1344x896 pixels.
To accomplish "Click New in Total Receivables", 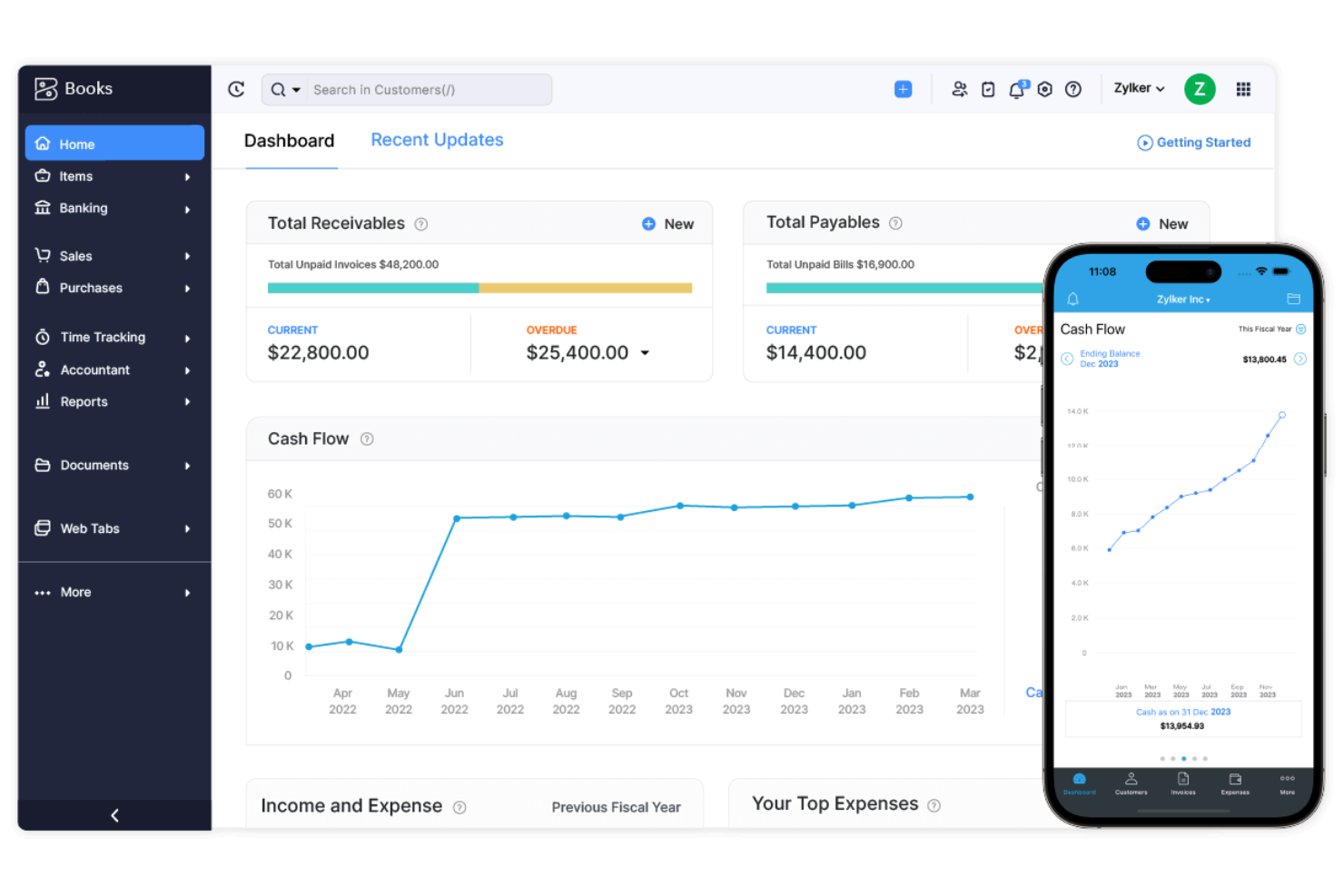I will click(668, 224).
